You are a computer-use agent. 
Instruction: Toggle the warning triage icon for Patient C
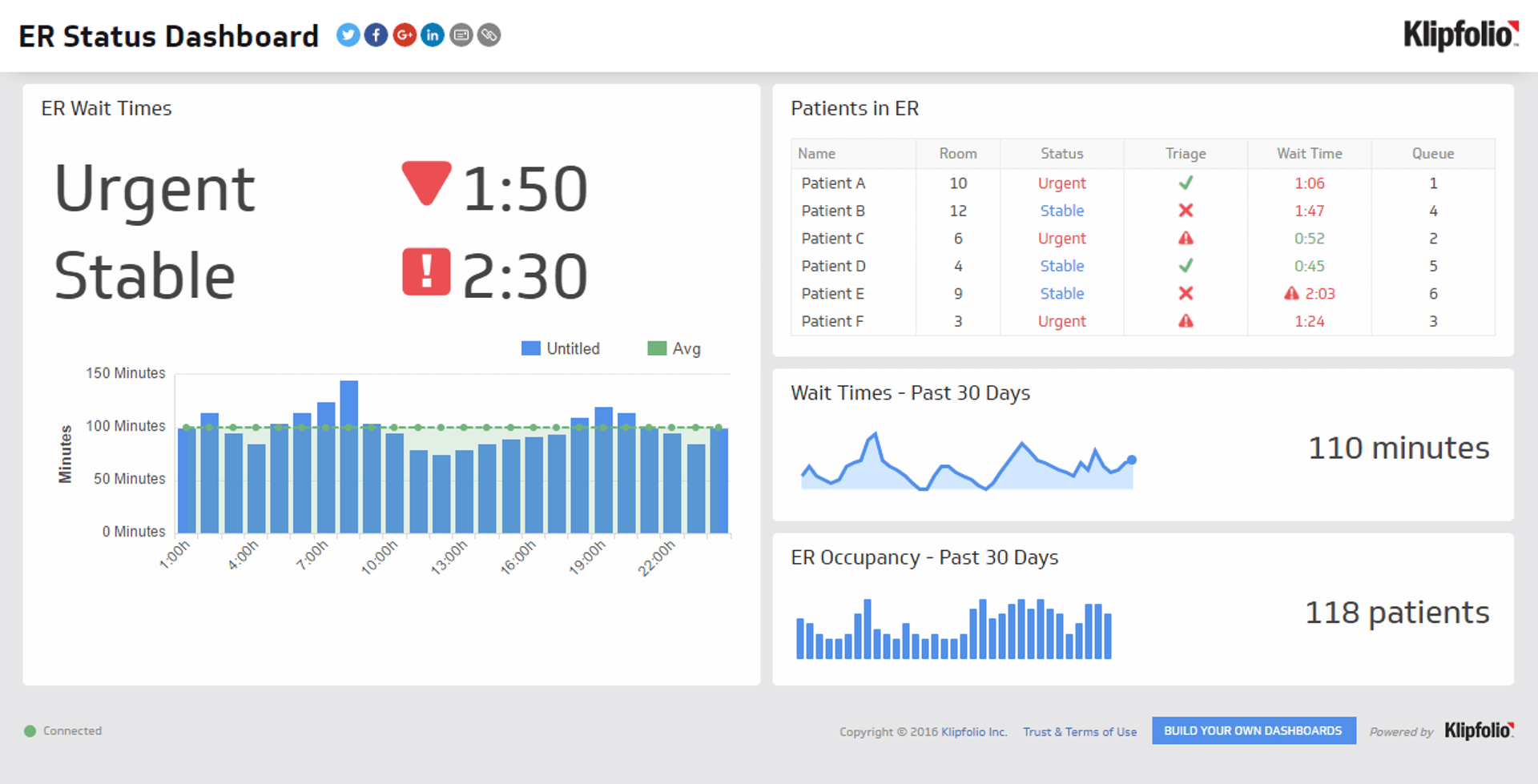pos(1186,238)
